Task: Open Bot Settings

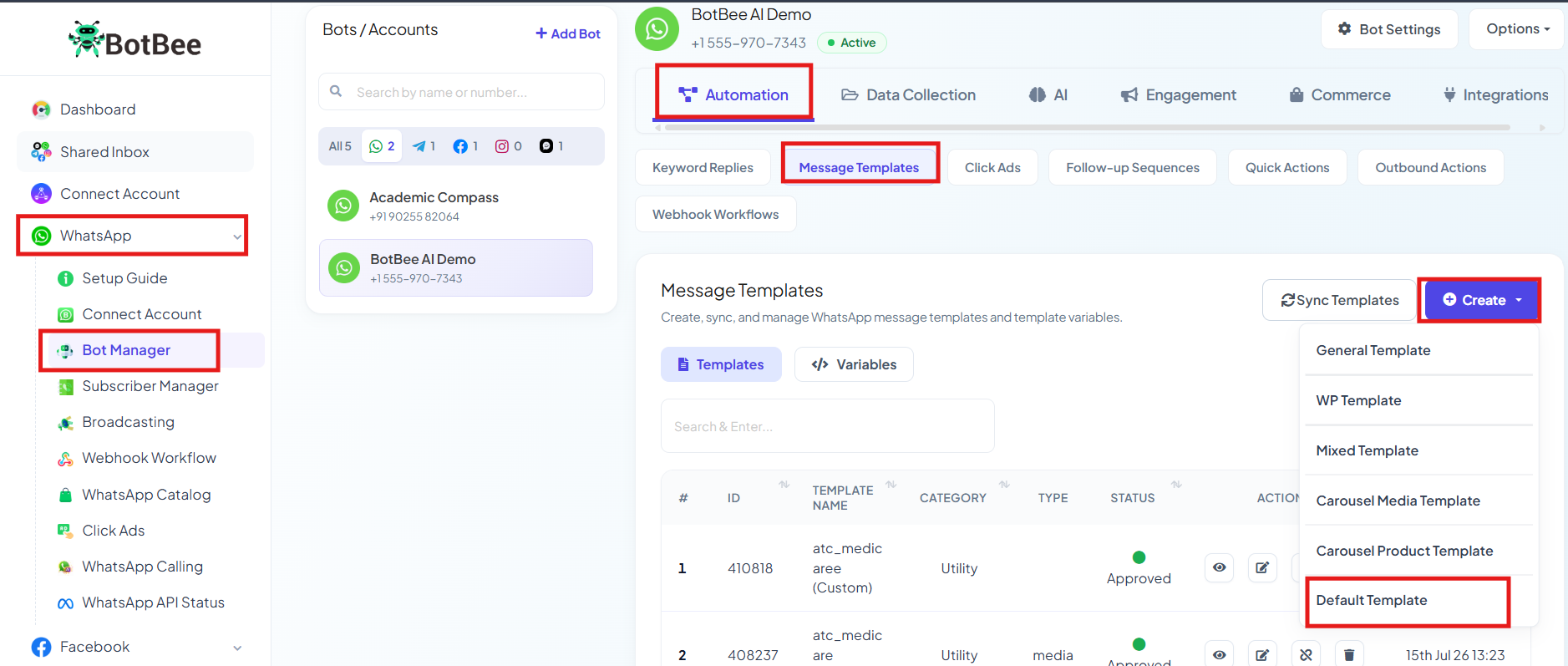Action: point(1390,29)
